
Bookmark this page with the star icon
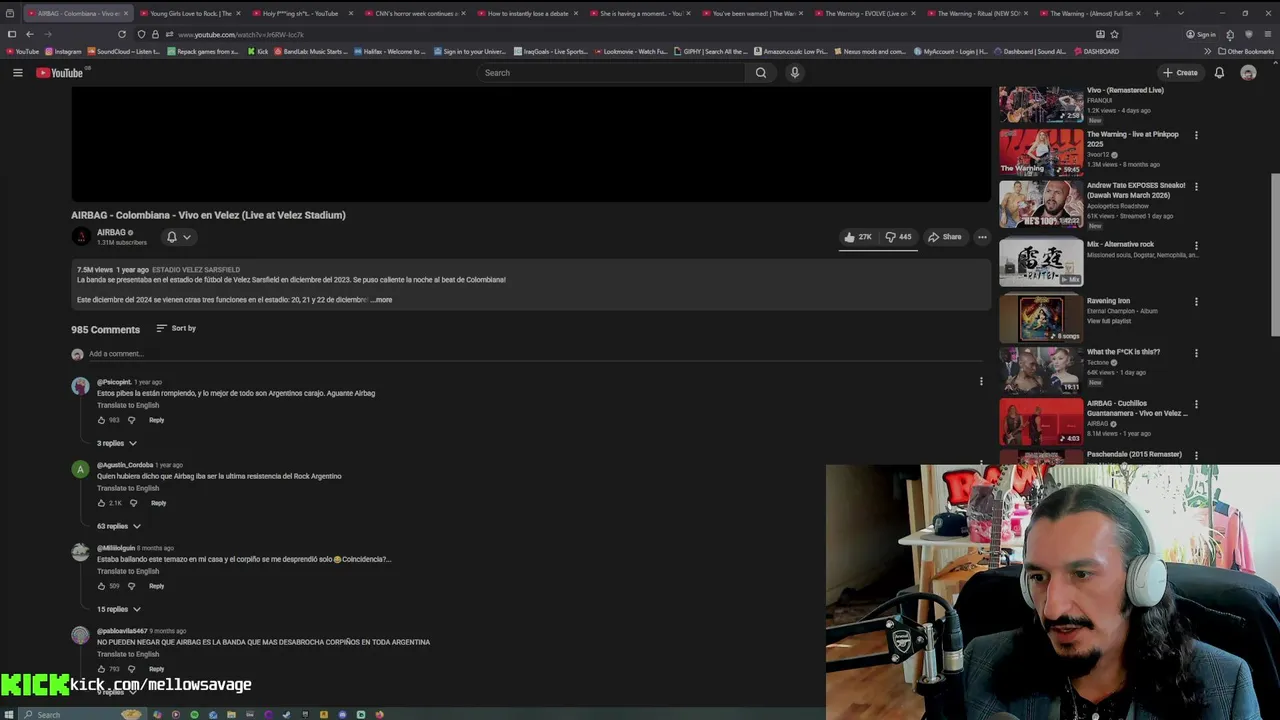[1115, 34]
